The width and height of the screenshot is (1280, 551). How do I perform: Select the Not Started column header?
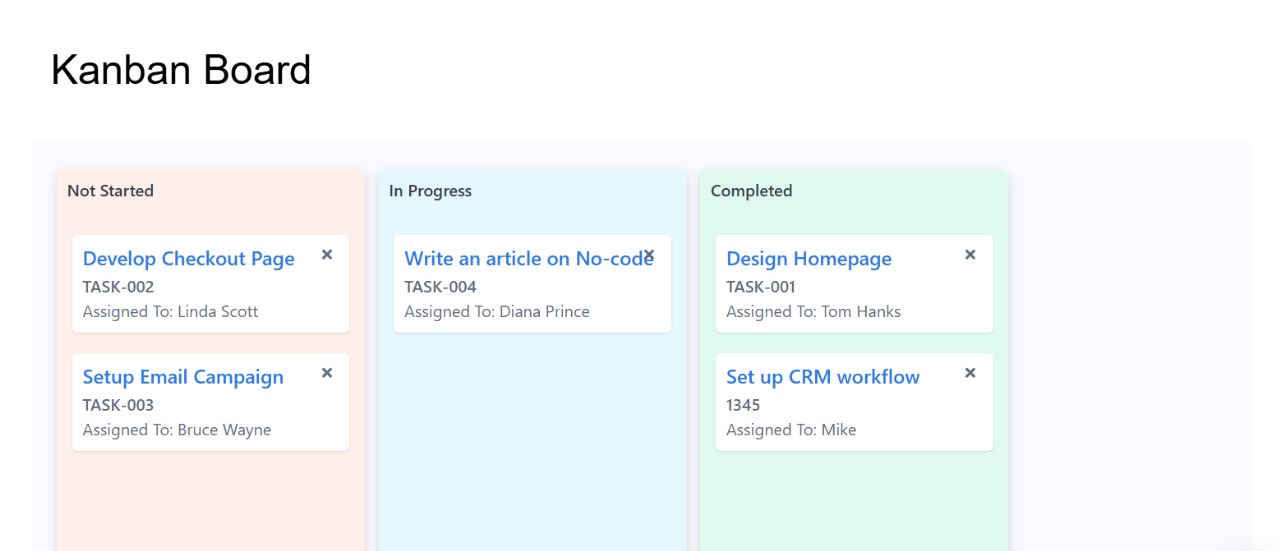point(111,191)
